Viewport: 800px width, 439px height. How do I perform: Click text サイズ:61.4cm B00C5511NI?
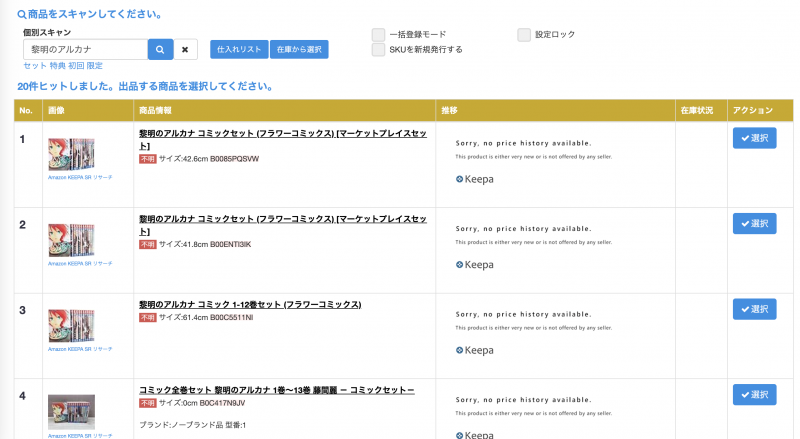[x=206, y=318]
